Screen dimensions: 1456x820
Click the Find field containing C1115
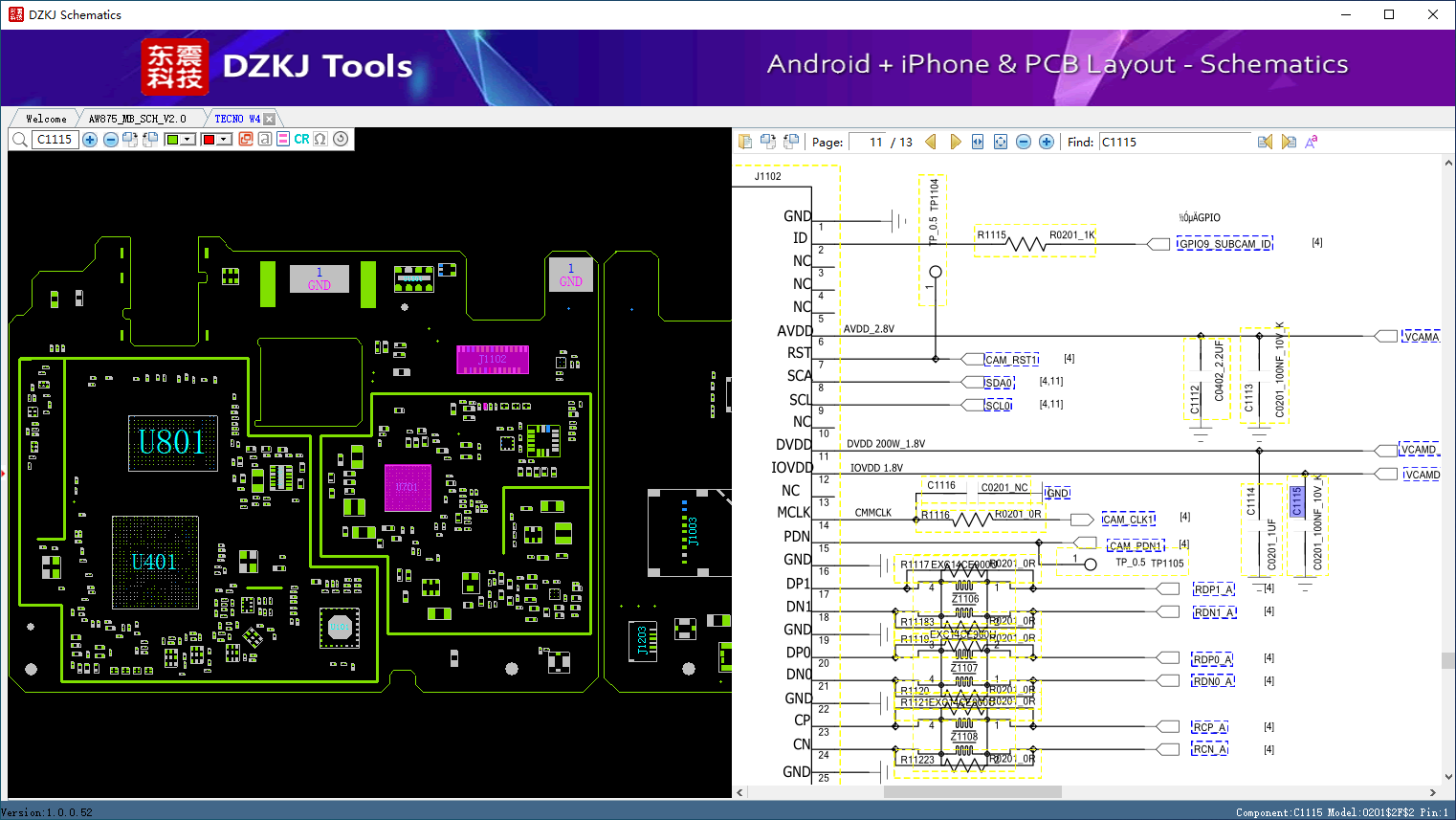tap(1175, 143)
